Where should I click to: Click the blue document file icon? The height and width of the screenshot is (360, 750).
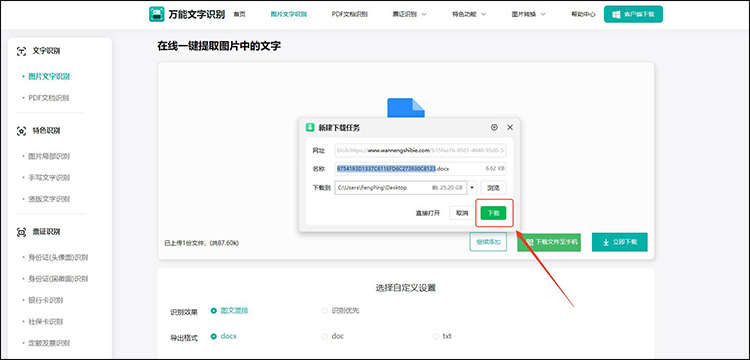click(x=406, y=108)
